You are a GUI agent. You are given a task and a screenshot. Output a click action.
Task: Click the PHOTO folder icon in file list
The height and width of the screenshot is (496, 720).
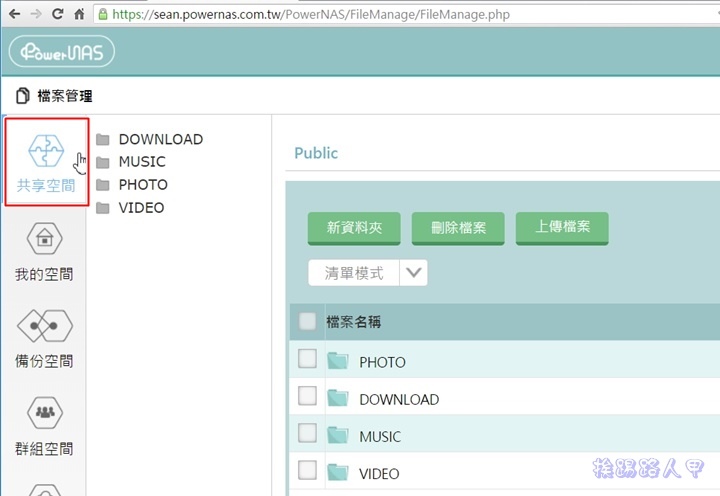point(337,361)
